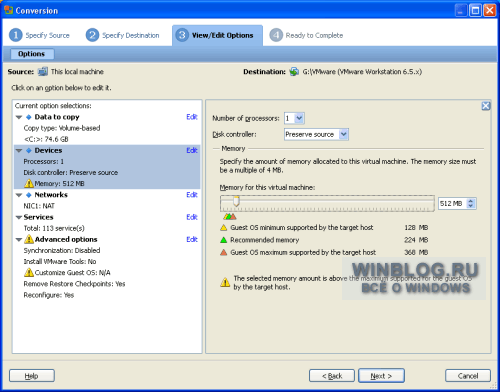Click warning icon beside selected memory message
Viewport: 500px width, 392px height.
(x=225, y=282)
